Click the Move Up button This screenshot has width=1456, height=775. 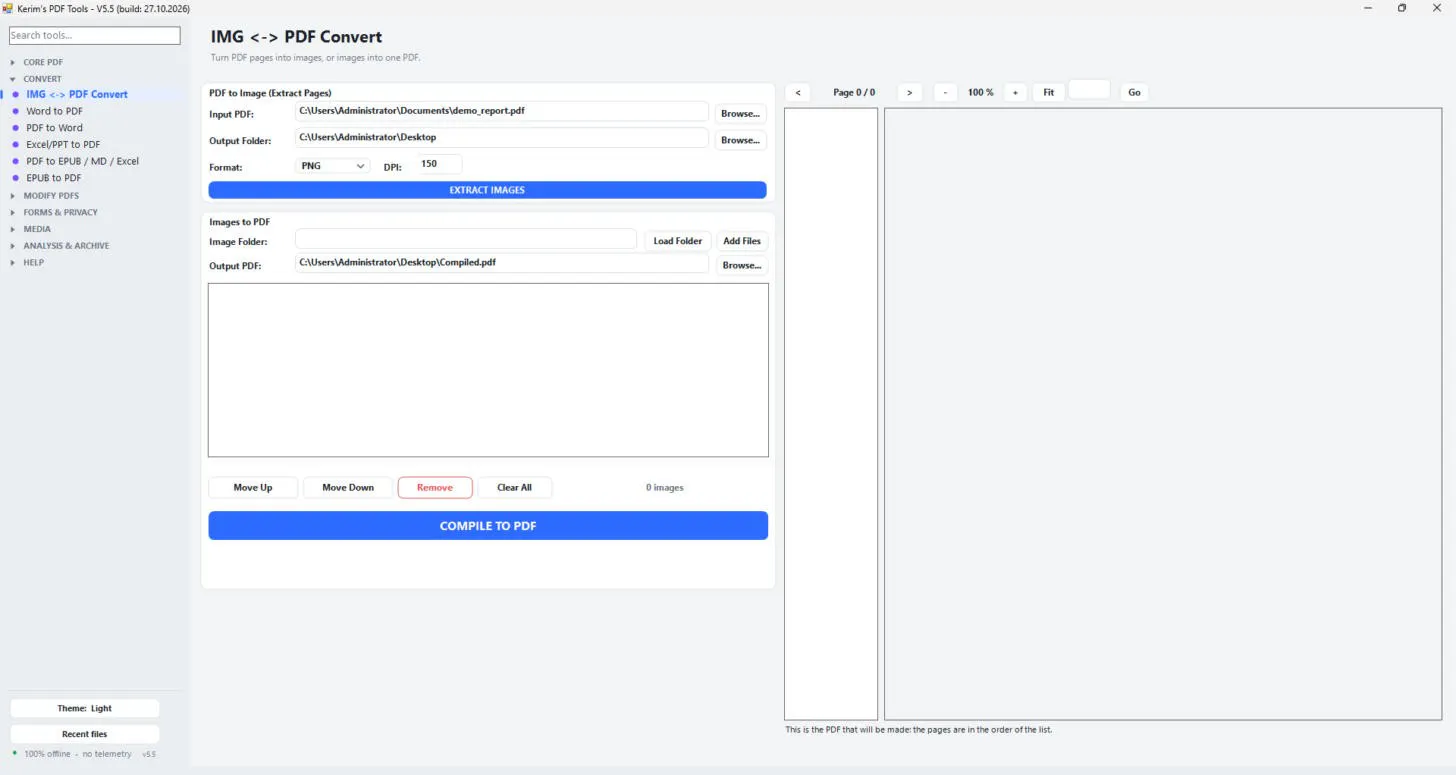253,487
